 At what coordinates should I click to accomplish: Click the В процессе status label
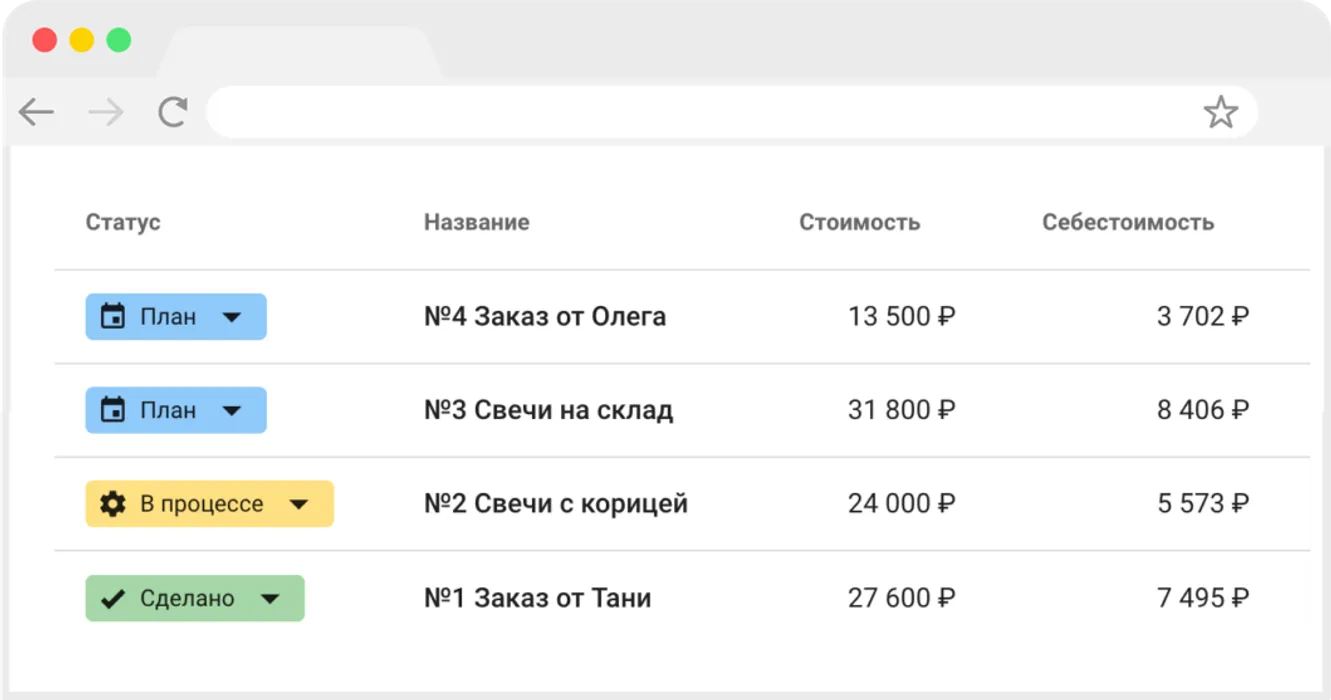pos(202,505)
